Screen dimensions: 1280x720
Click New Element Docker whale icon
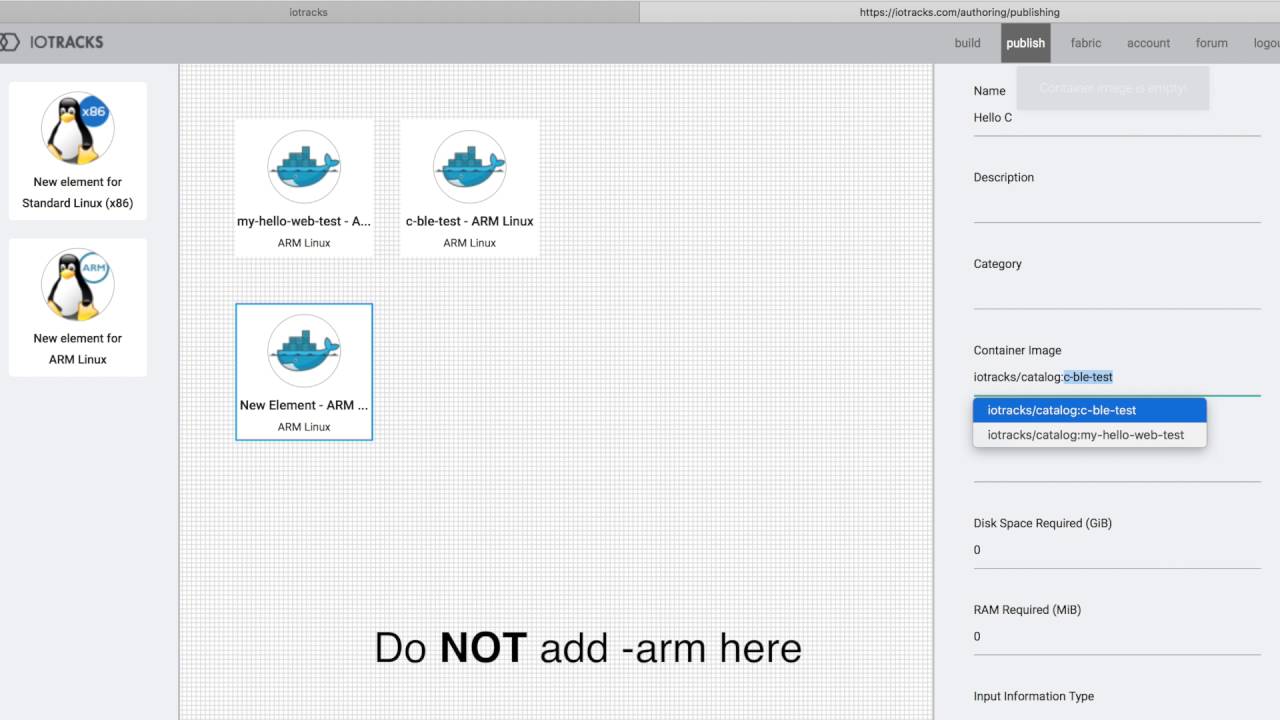coord(304,350)
